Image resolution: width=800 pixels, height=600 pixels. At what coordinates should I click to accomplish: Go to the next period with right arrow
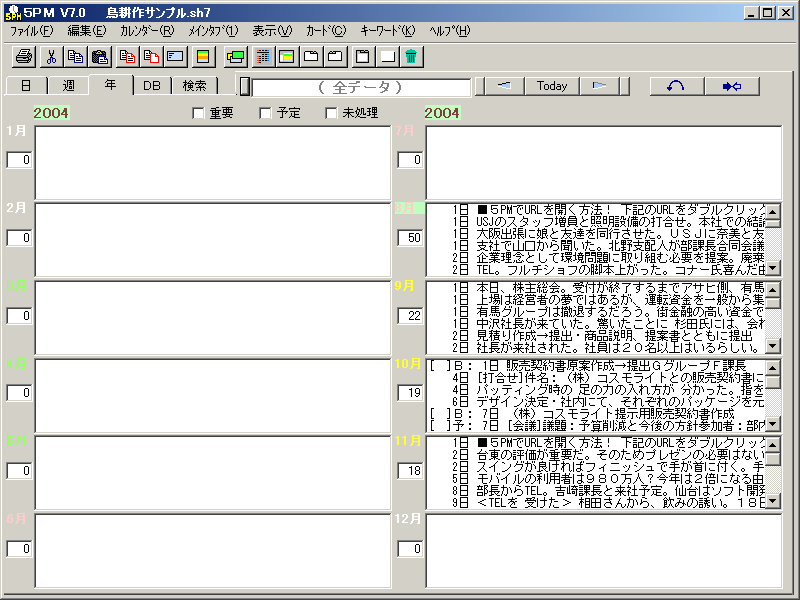pyautogui.click(x=599, y=86)
